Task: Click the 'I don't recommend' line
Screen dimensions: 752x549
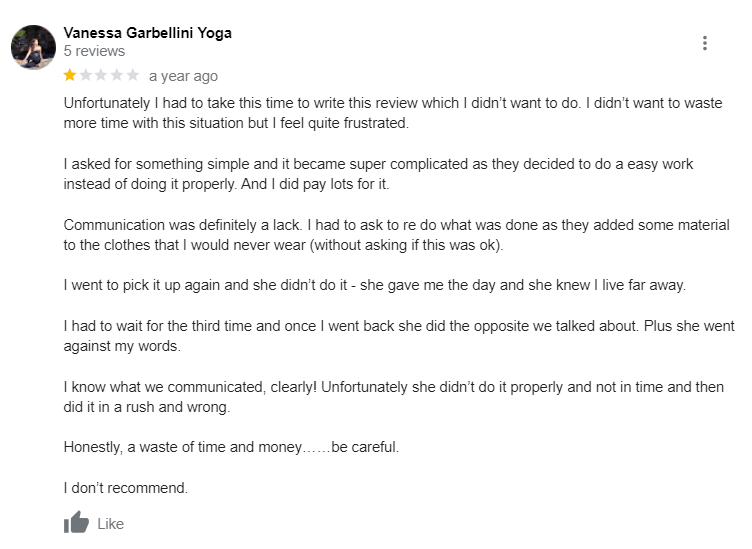Action: [126, 488]
